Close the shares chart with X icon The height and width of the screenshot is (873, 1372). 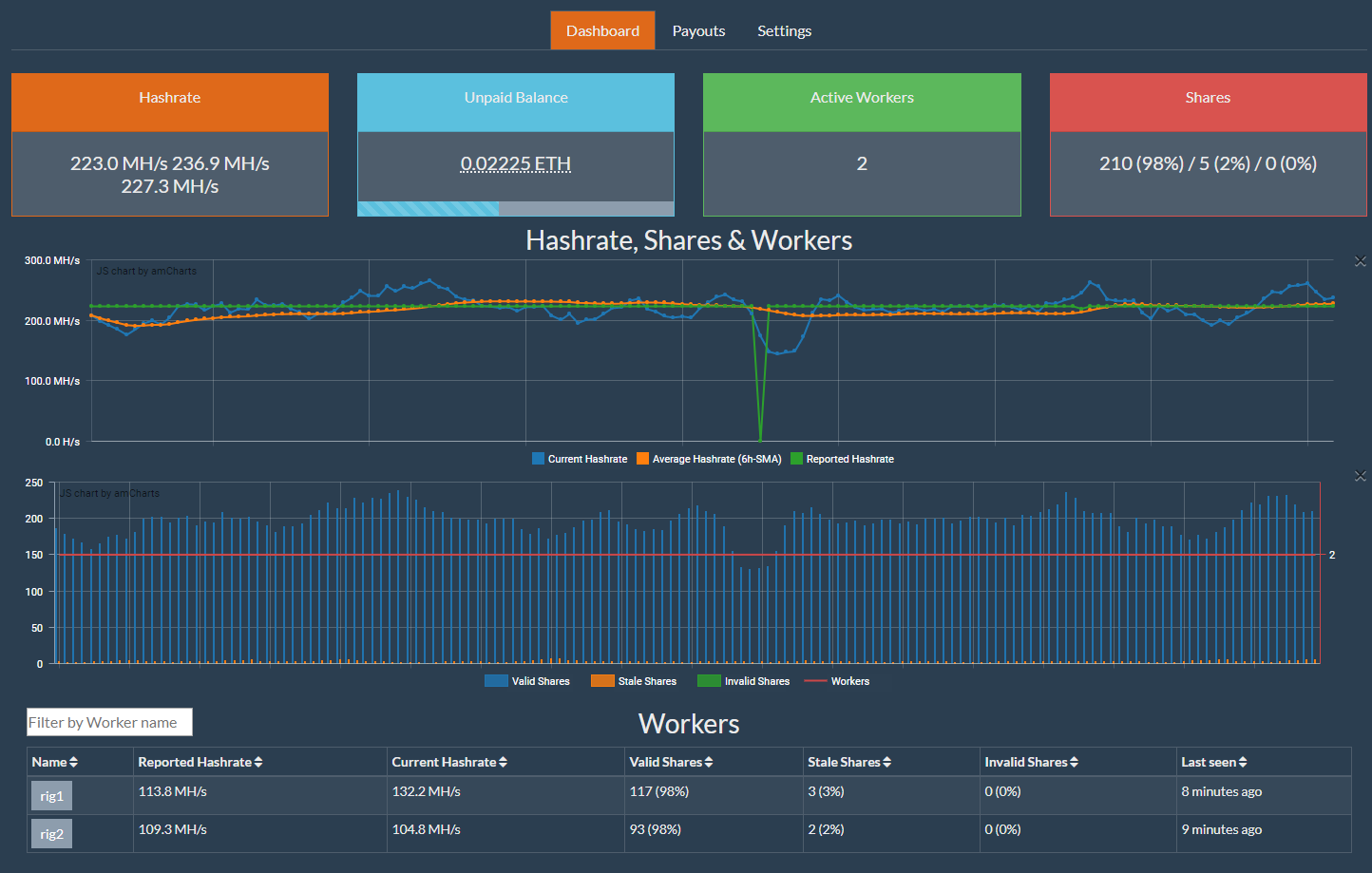click(x=1360, y=476)
